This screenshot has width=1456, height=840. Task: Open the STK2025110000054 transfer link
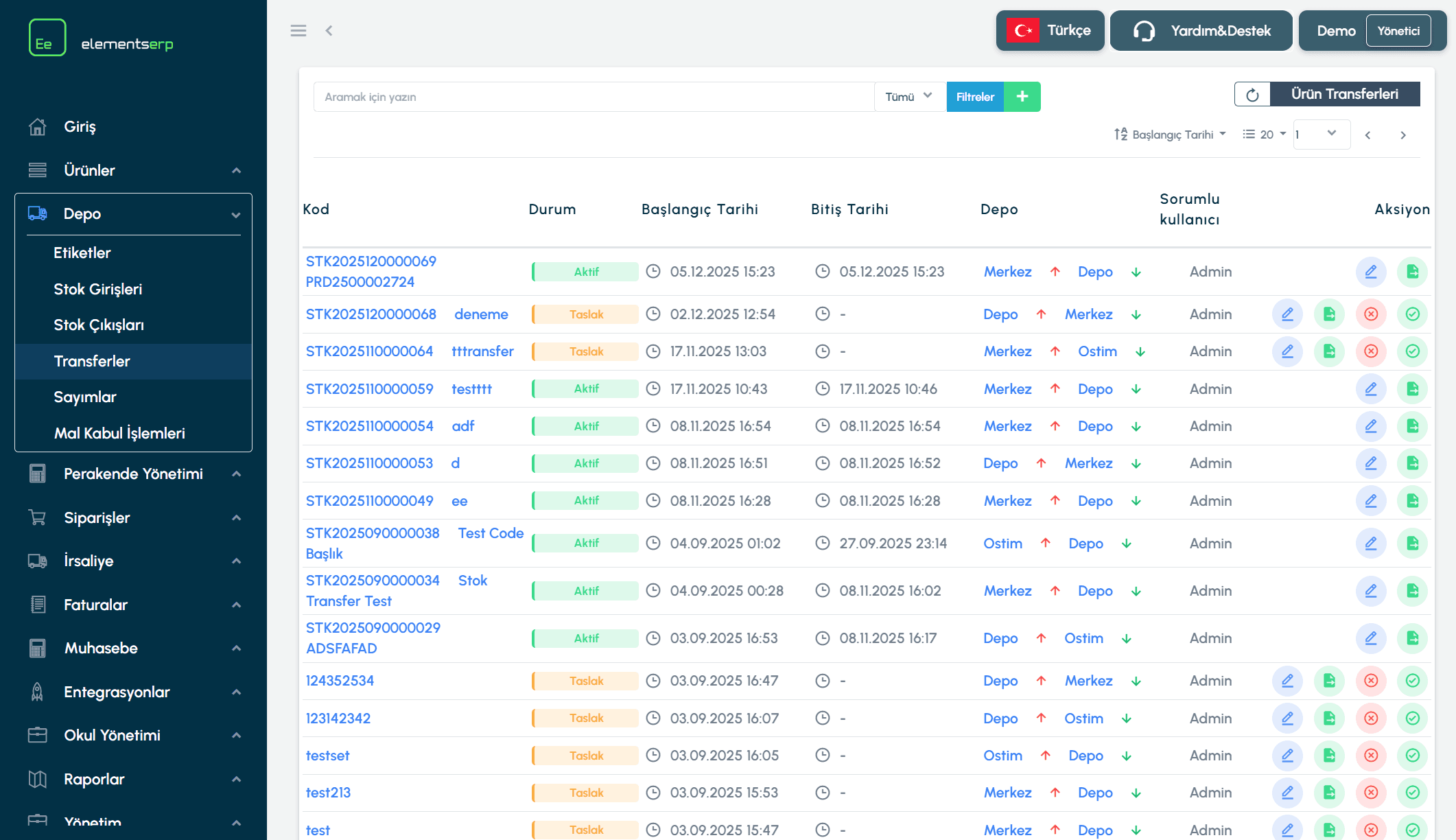369,426
